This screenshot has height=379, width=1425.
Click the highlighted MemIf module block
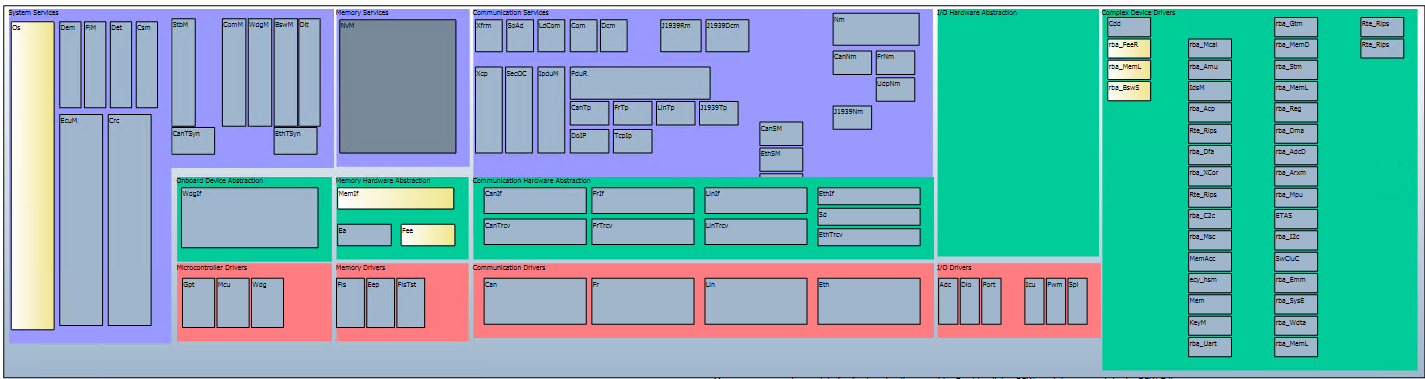tap(396, 198)
